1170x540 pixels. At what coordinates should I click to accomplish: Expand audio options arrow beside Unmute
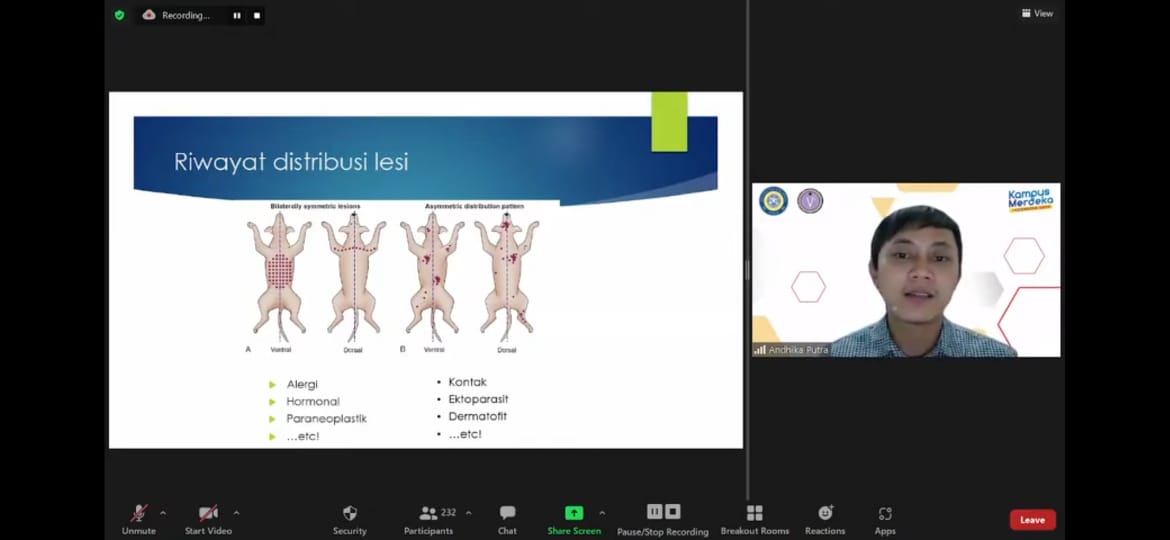point(163,512)
